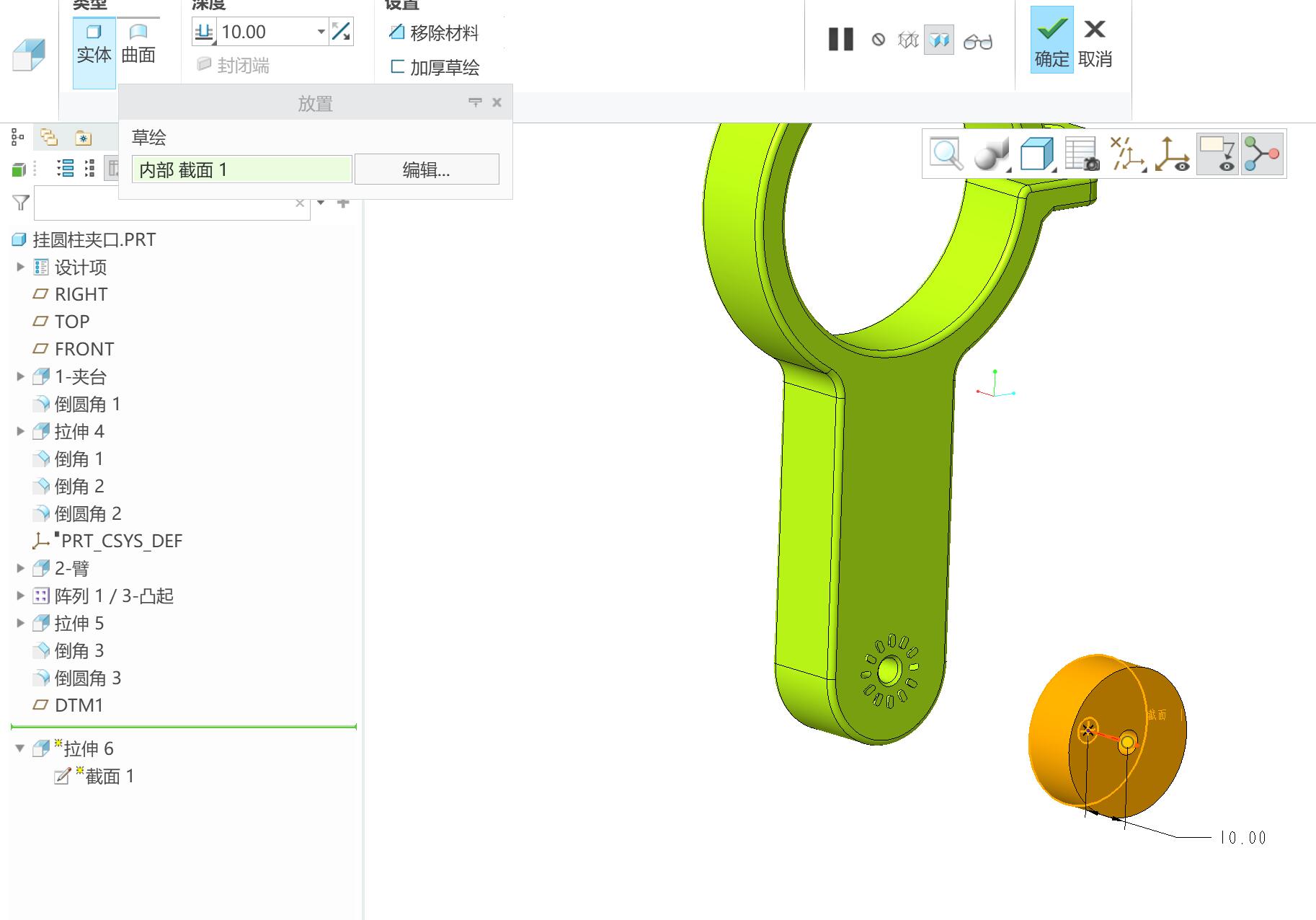The image size is (1316, 920).
Task: Click the no-preview icon
Action: pos(878,40)
